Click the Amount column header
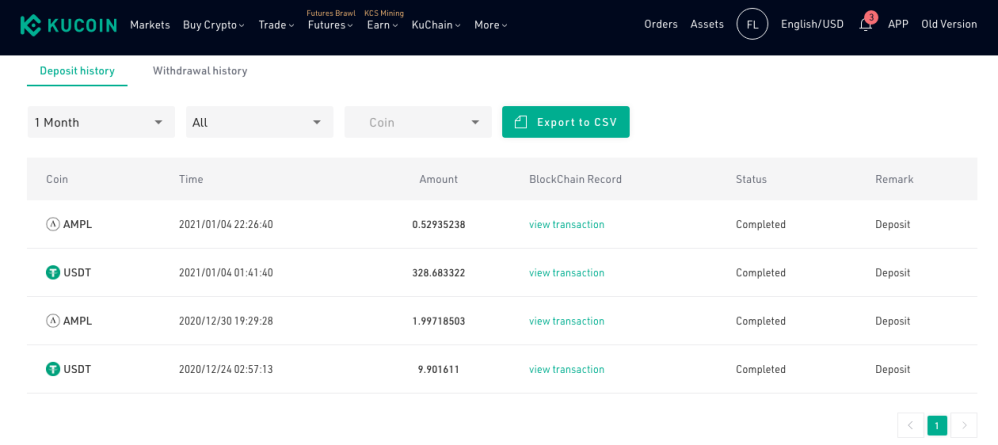This screenshot has height=445, width=998. (439, 179)
